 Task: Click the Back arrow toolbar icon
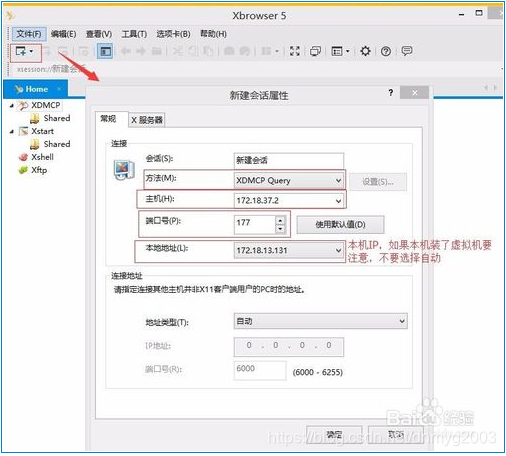click(126, 51)
